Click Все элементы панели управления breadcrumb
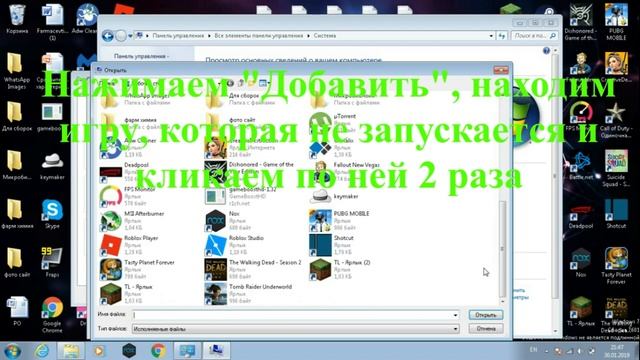 (258, 36)
